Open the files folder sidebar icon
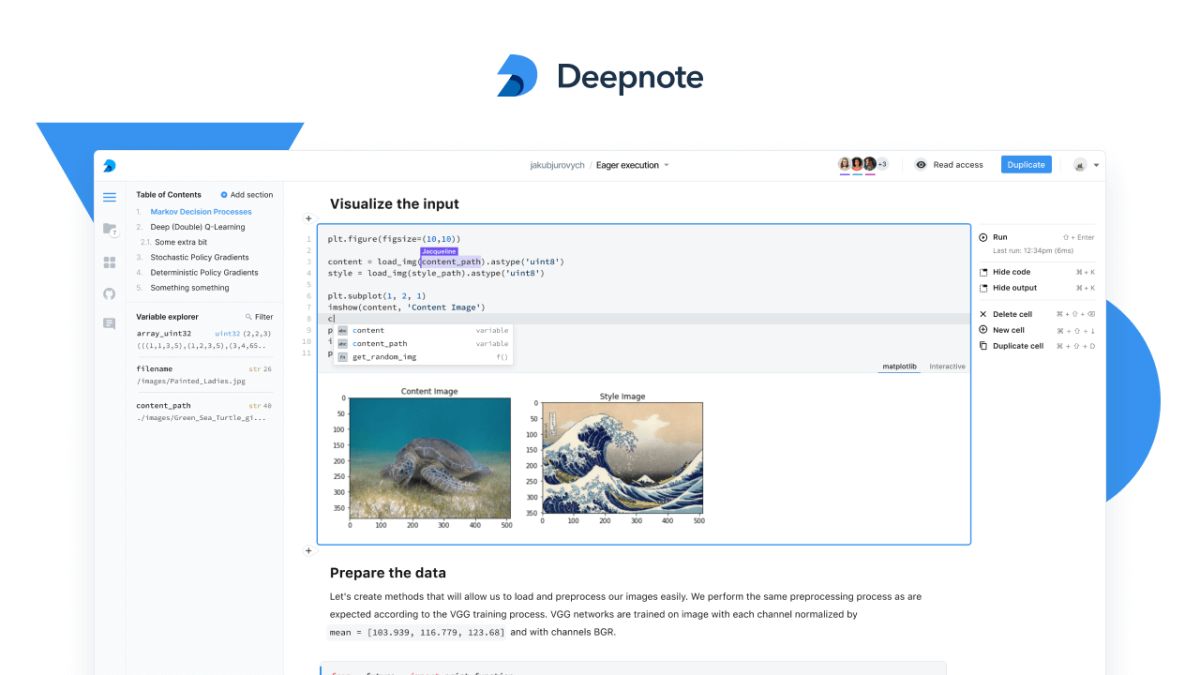1200x675 pixels. point(110,229)
